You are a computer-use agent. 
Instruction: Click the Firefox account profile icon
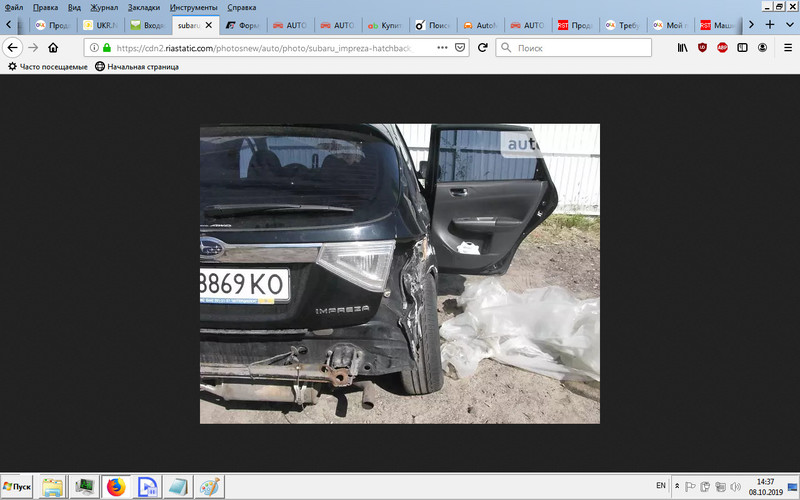(763, 47)
